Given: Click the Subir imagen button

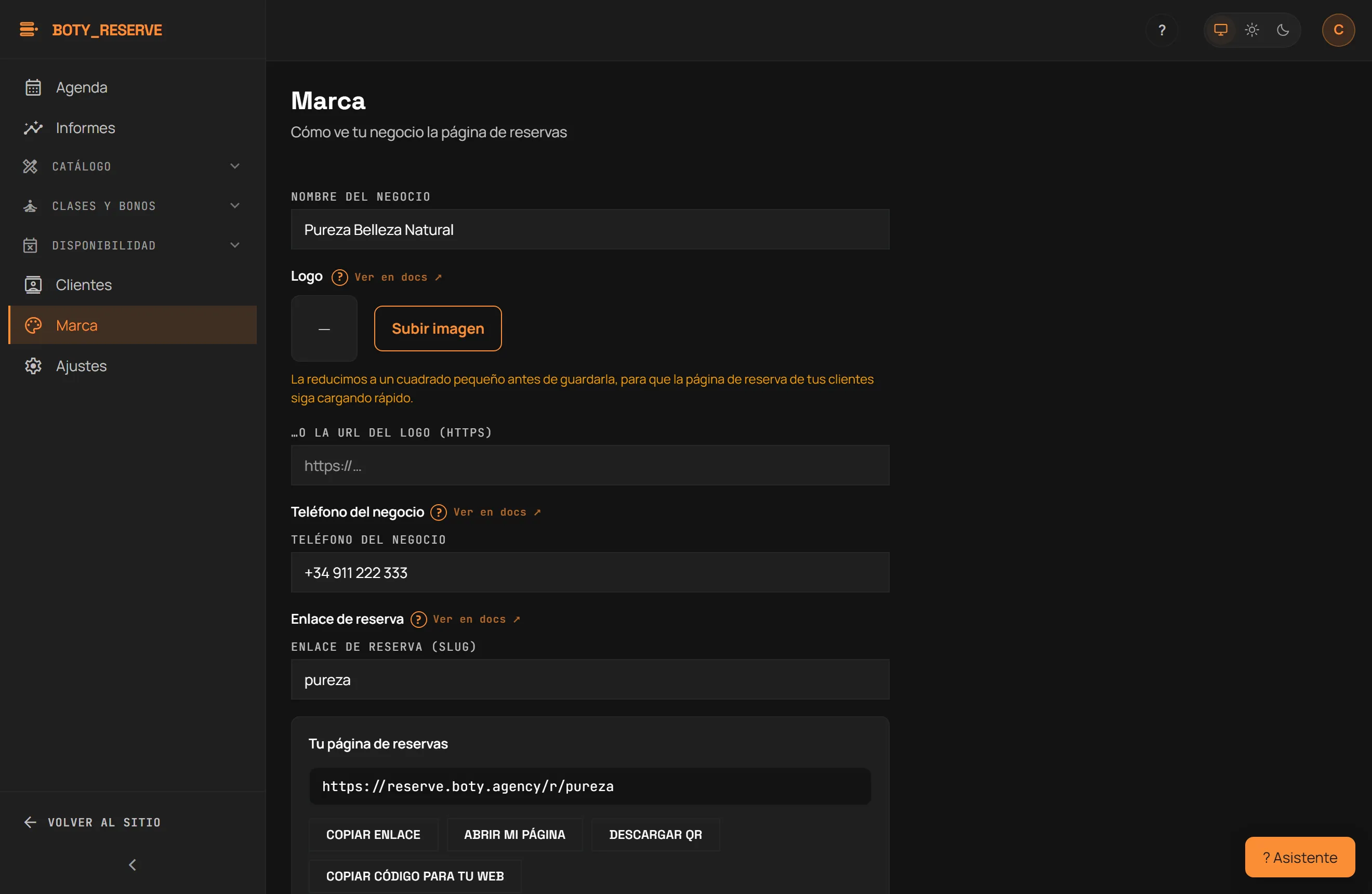Looking at the screenshot, I should click(x=438, y=328).
